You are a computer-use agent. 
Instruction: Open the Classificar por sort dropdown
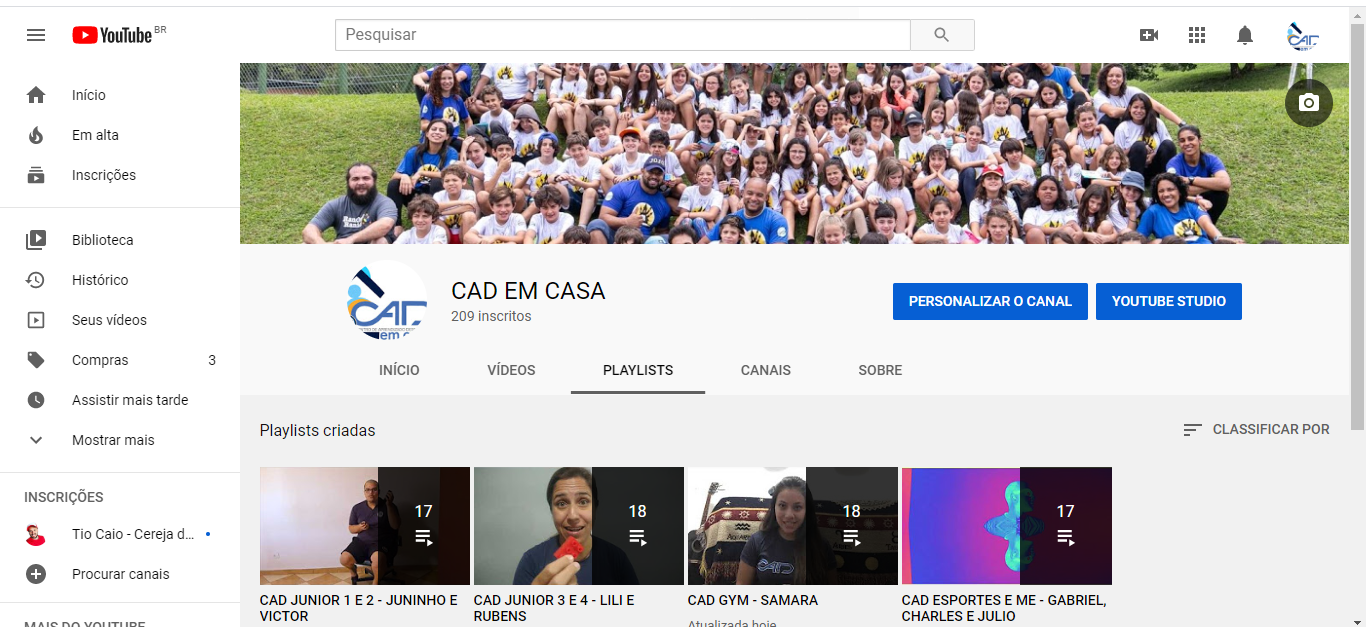pyautogui.click(x=1256, y=429)
